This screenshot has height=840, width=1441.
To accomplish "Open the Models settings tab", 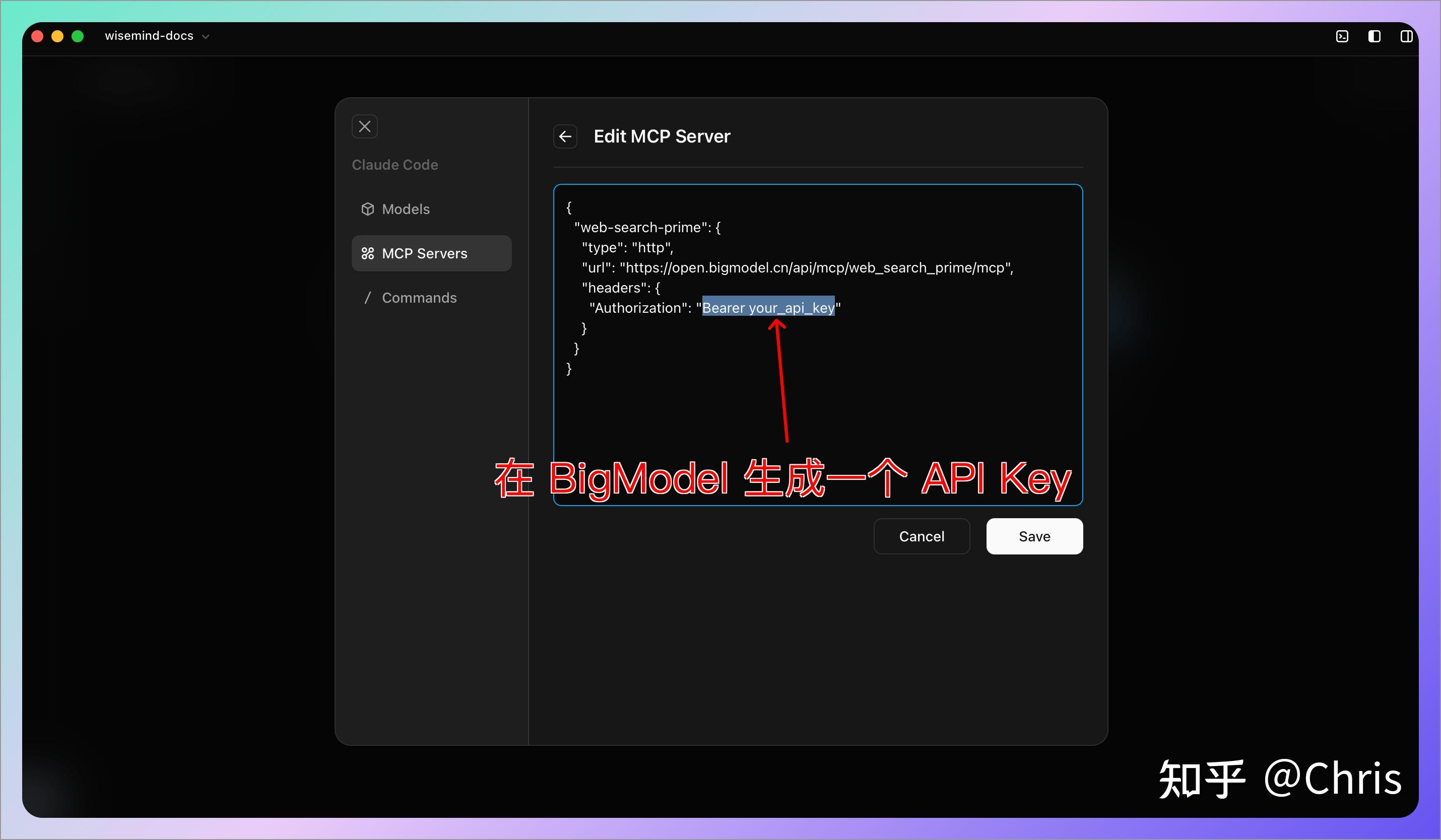I will pyautogui.click(x=406, y=209).
